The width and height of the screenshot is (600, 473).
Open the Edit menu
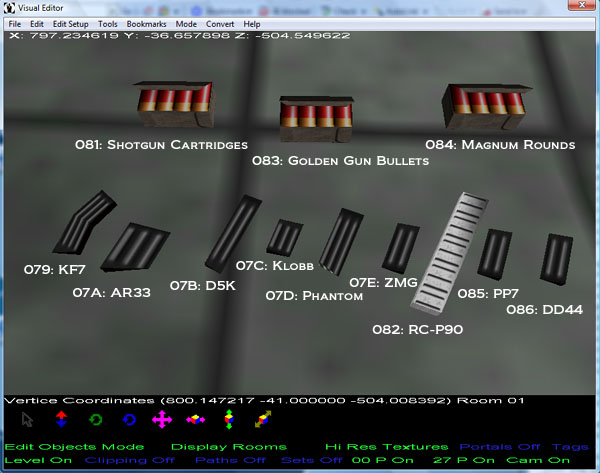coord(37,24)
